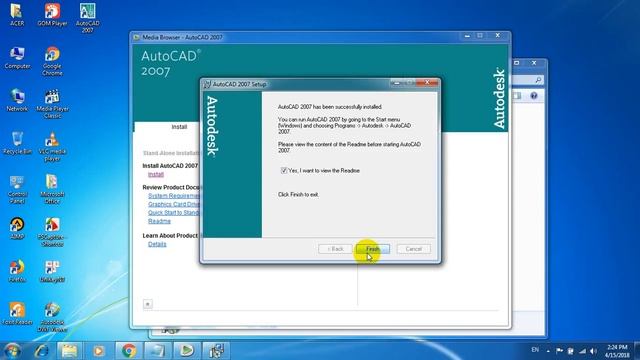Screen dimensions: 640x360
Task: Show hidden system tray icons
Action: 548,351
